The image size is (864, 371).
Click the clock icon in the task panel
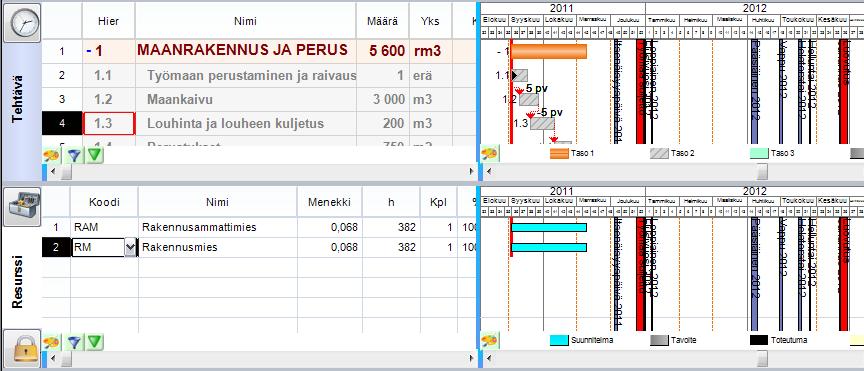tap(22, 22)
